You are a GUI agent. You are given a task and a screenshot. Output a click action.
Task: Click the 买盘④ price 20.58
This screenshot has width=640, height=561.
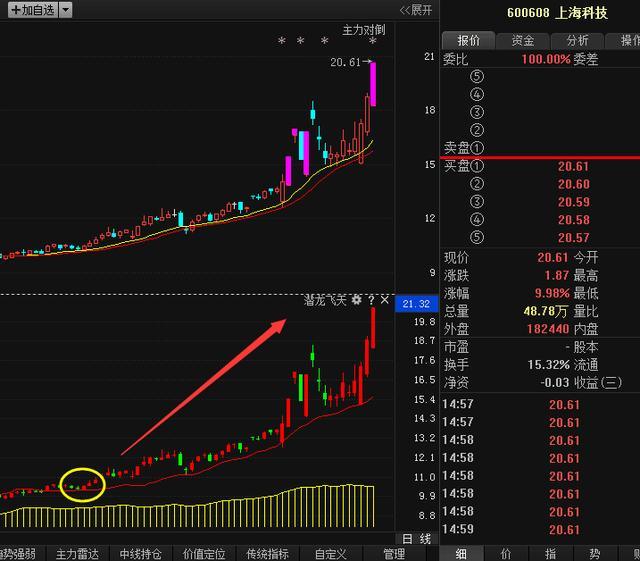pos(573,220)
